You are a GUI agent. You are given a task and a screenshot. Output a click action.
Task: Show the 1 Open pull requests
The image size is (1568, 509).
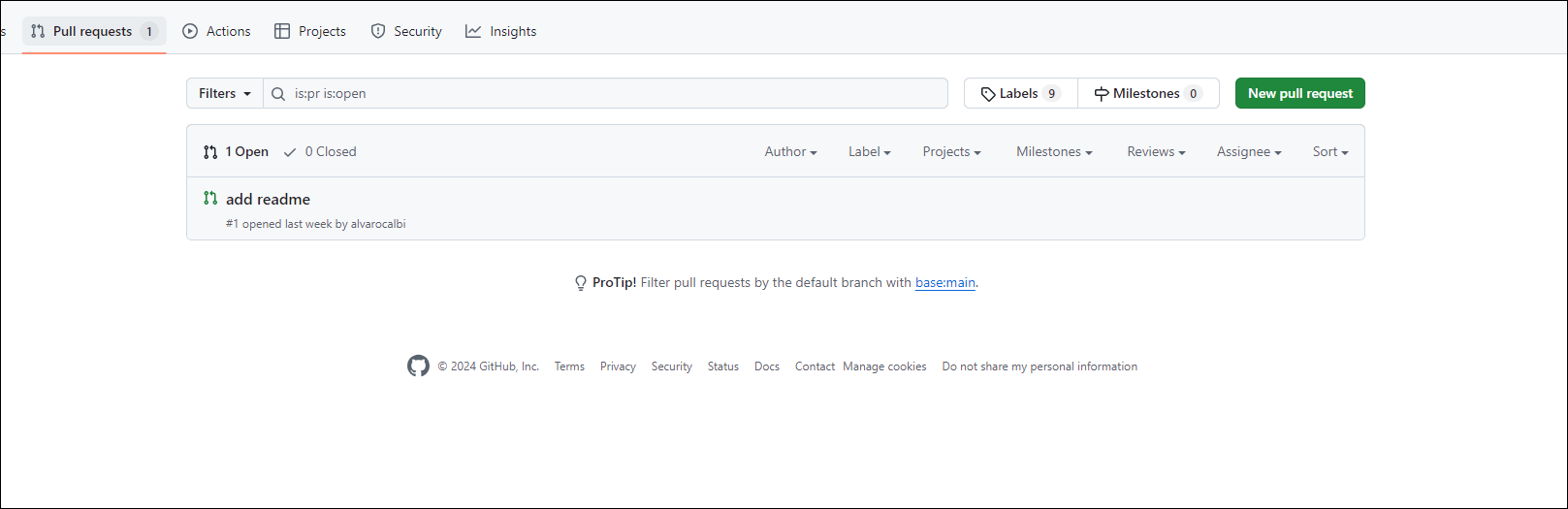click(237, 151)
